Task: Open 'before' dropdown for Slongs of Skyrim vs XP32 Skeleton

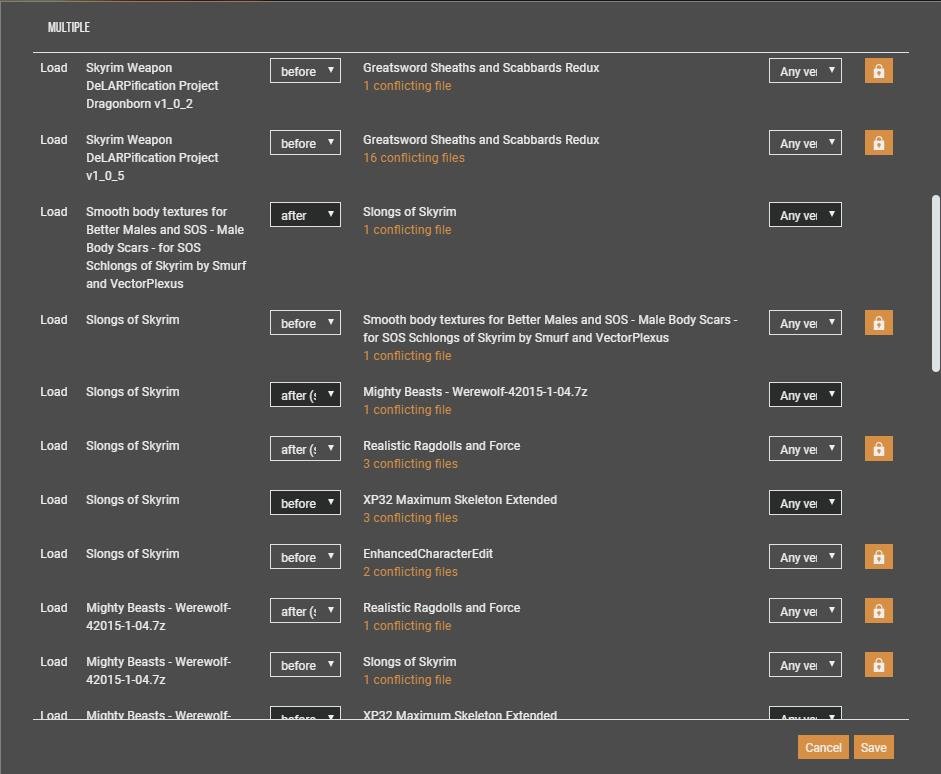Action: (x=305, y=503)
